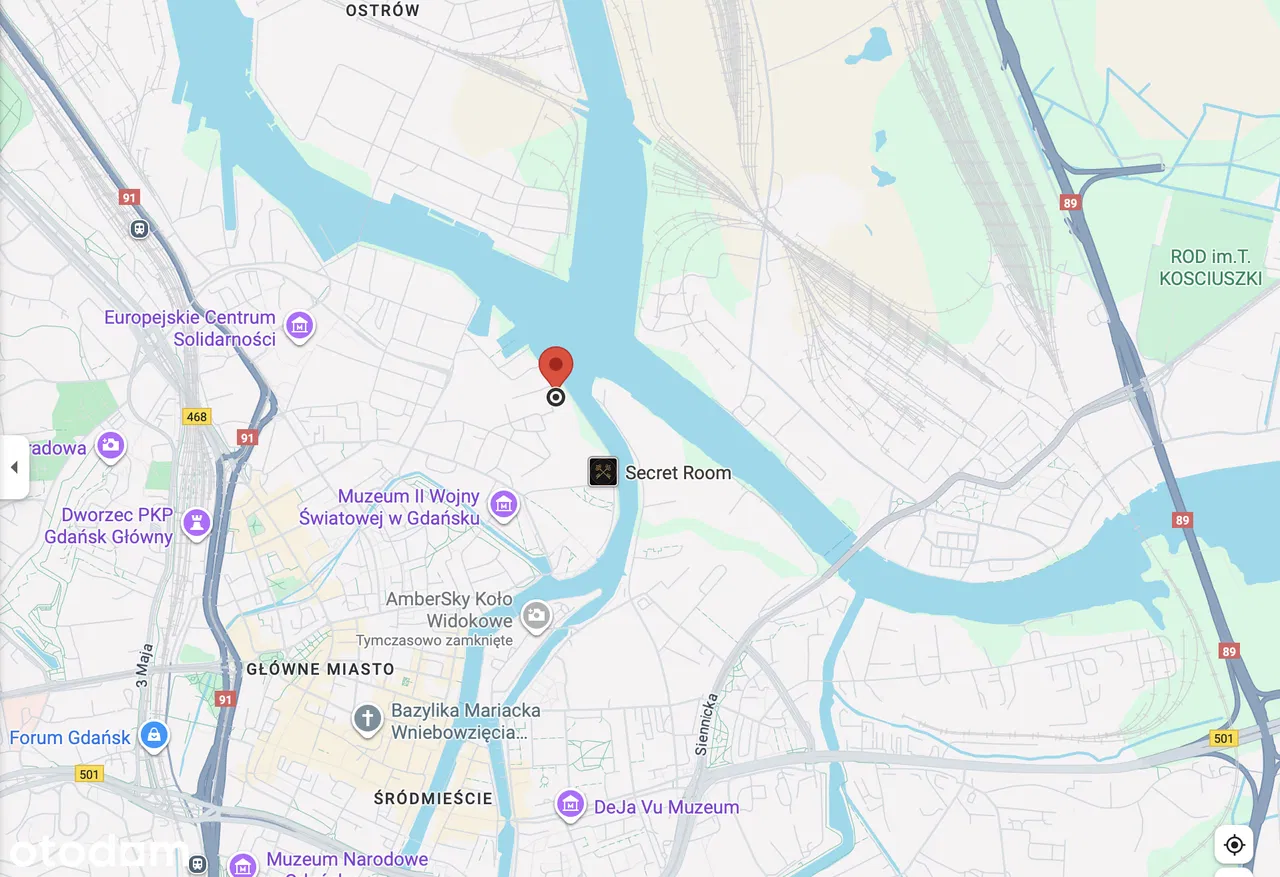Open the Secret Room place icon
1280x877 pixels.
coord(603,472)
